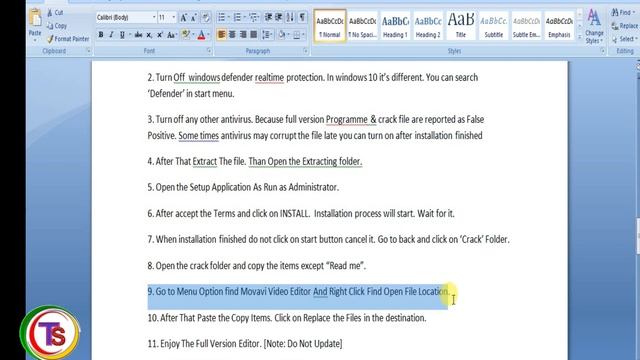The height and width of the screenshot is (360, 640).
Task: Open the Select dropdown in Editing
Action: pyautogui.click(x=624, y=39)
